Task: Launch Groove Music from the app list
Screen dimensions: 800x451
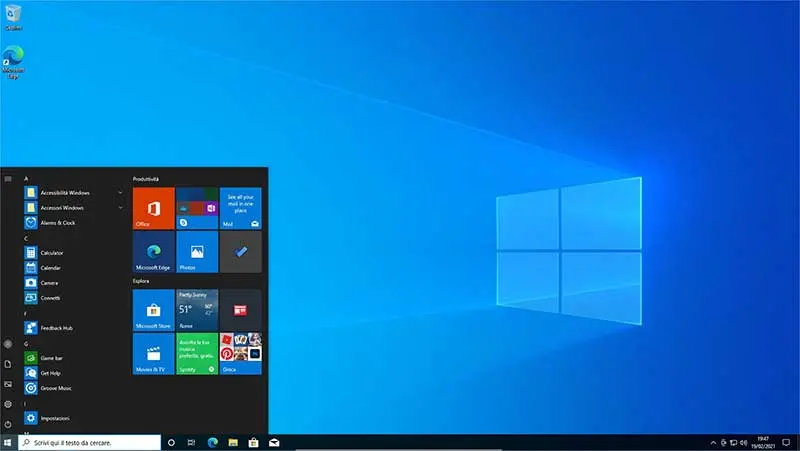Action: click(x=74, y=388)
